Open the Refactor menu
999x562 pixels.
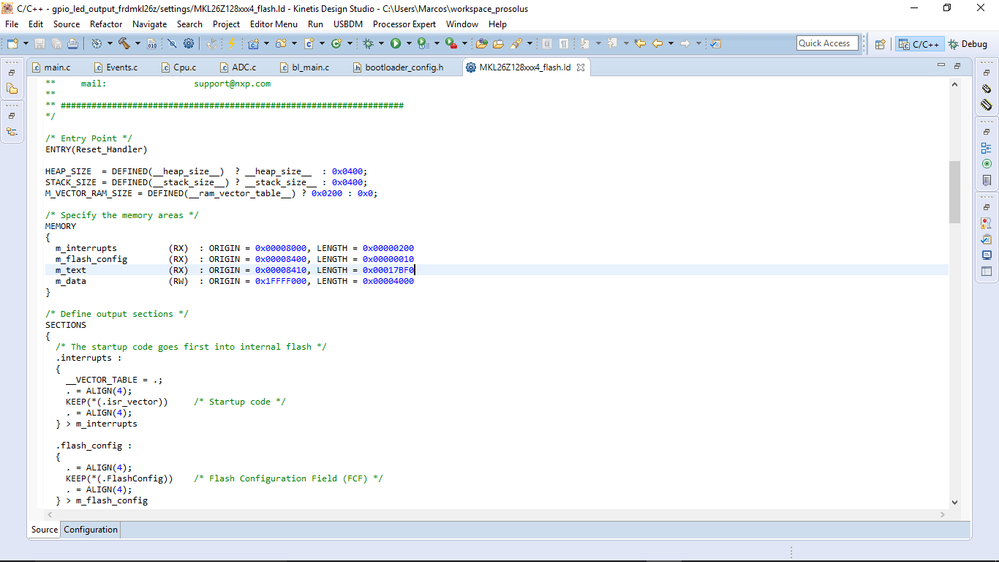point(106,24)
